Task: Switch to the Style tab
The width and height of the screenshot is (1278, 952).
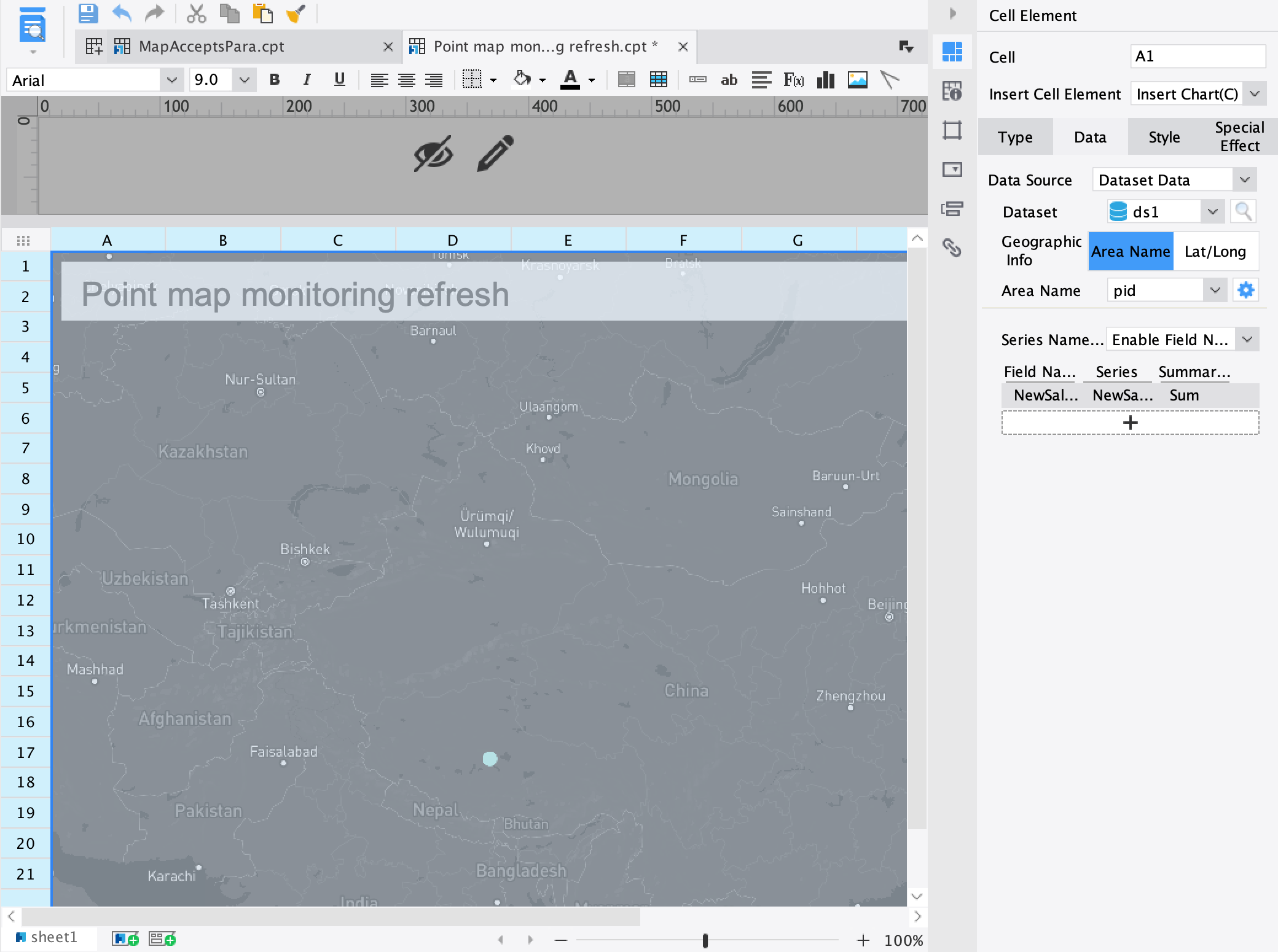Action: 1164,137
